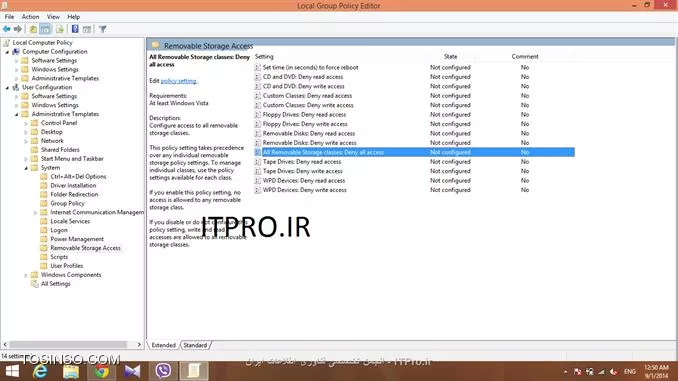Viewport: 678px width, 381px height.
Task: Collapse the Computer Configuration node
Action: (7, 52)
